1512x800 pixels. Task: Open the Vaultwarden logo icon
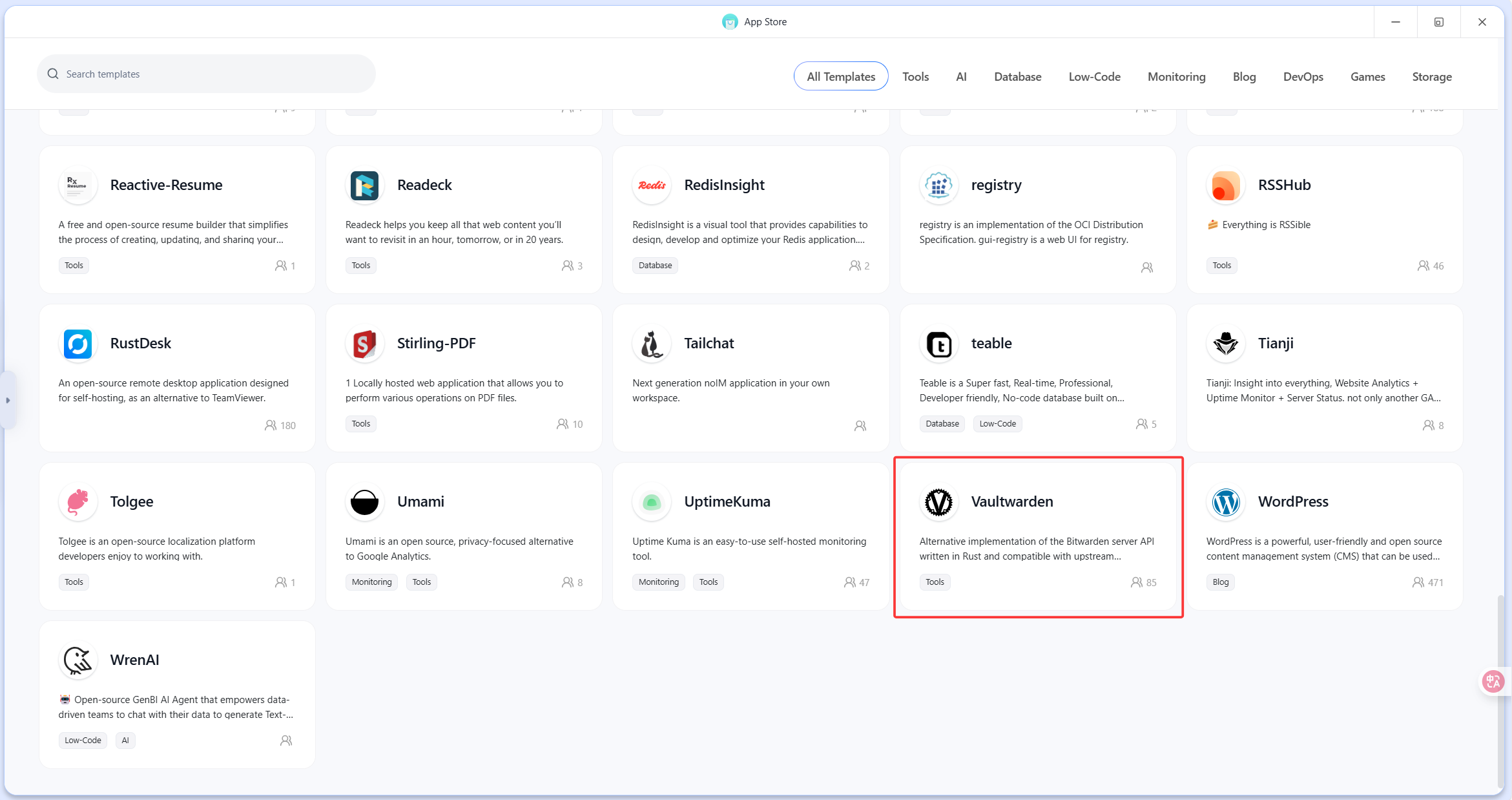(x=938, y=502)
